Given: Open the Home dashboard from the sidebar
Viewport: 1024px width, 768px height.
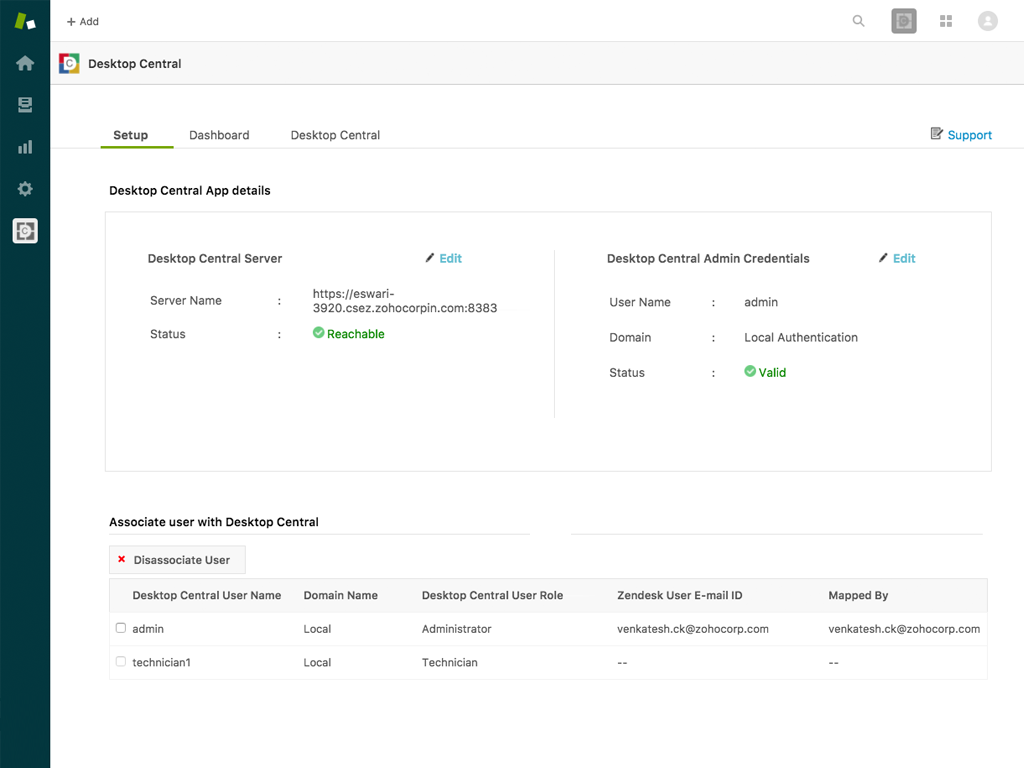Looking at the screenshot, I should (24, 62).
